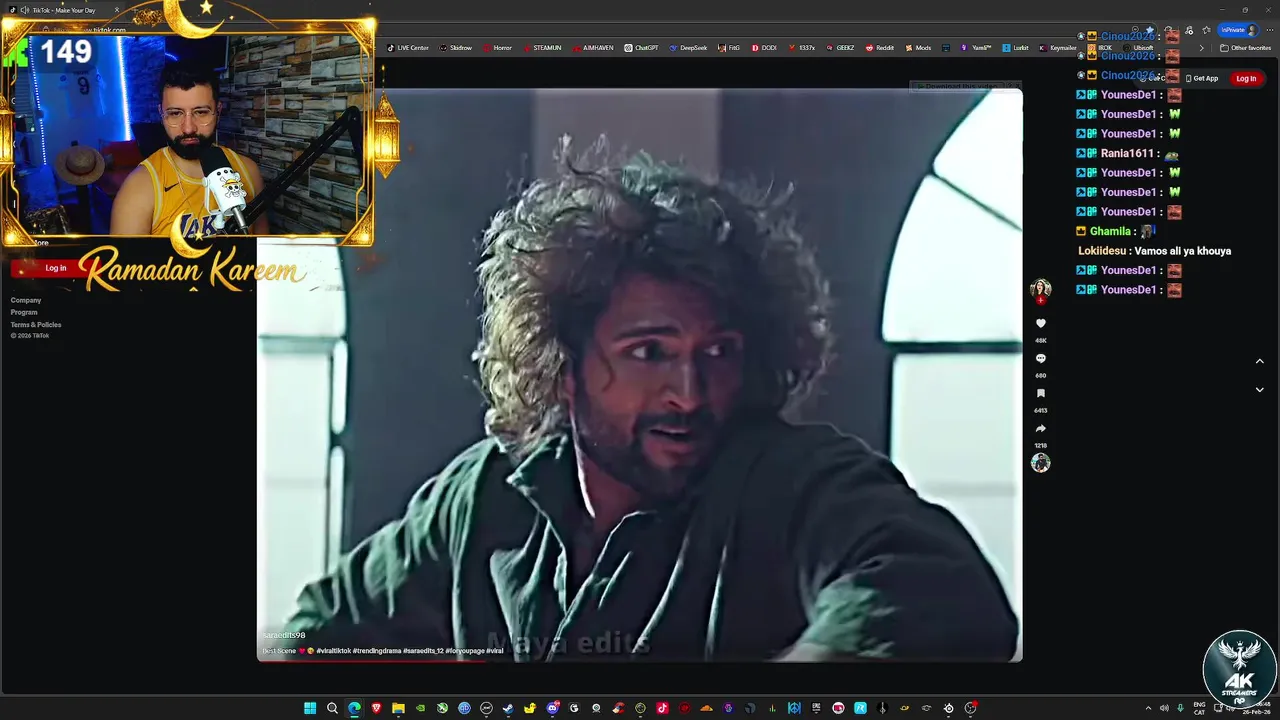
Task: Open the Skidrow bookmark
Action: click(x=455, y=47)
